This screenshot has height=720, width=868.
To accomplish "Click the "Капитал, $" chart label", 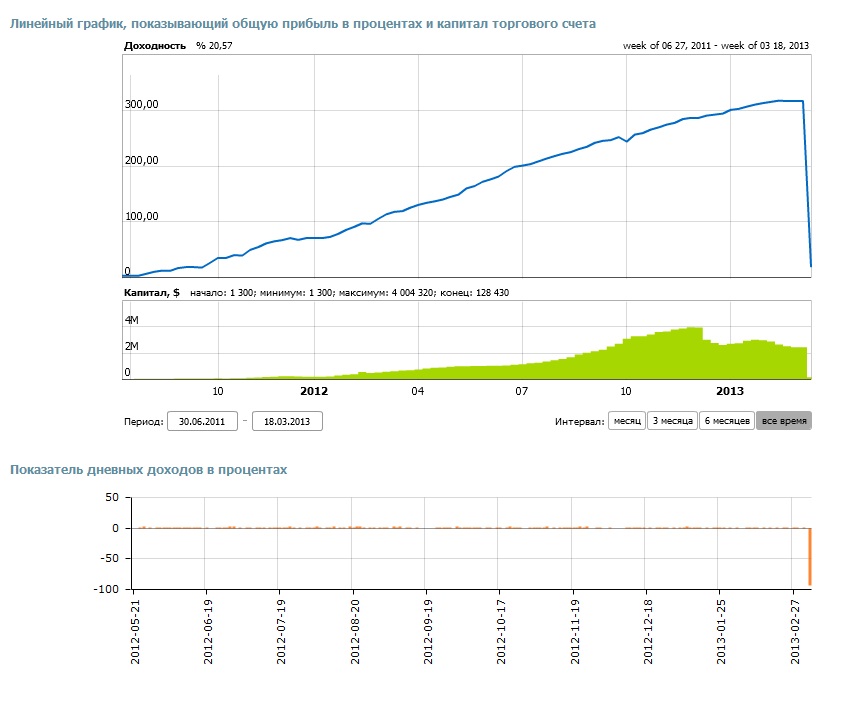I will (151, 292).
